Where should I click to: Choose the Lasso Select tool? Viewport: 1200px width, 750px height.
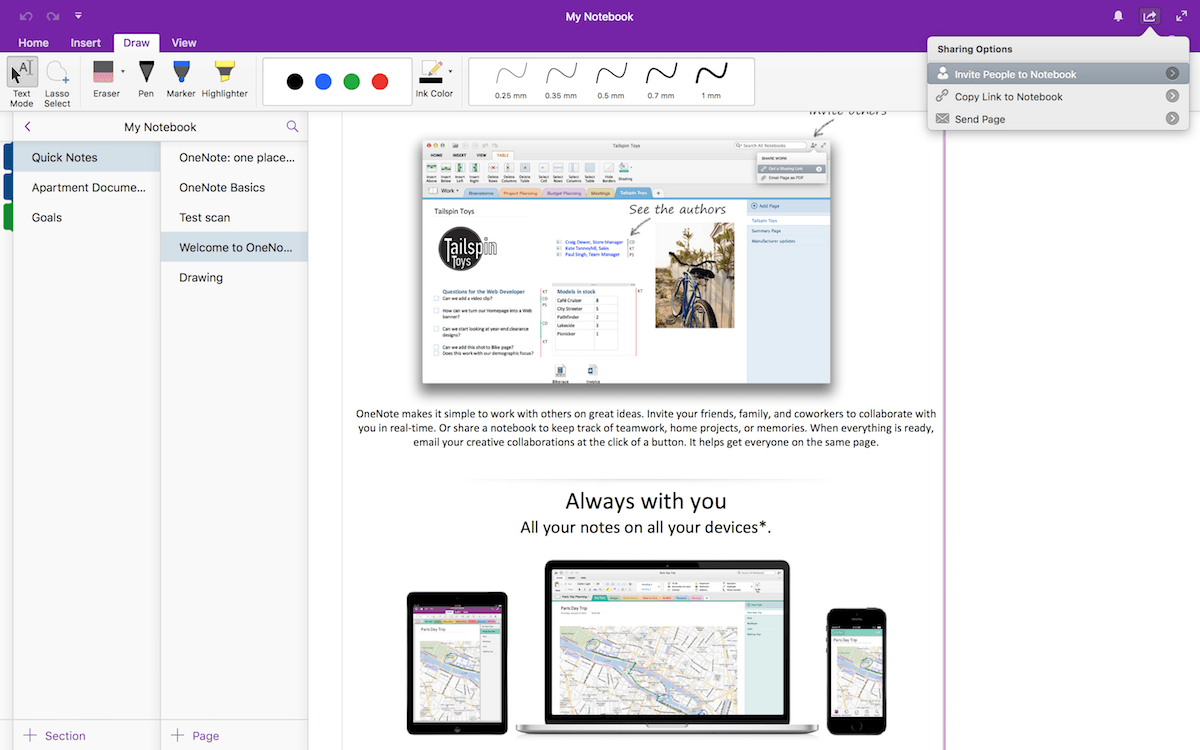57,82
